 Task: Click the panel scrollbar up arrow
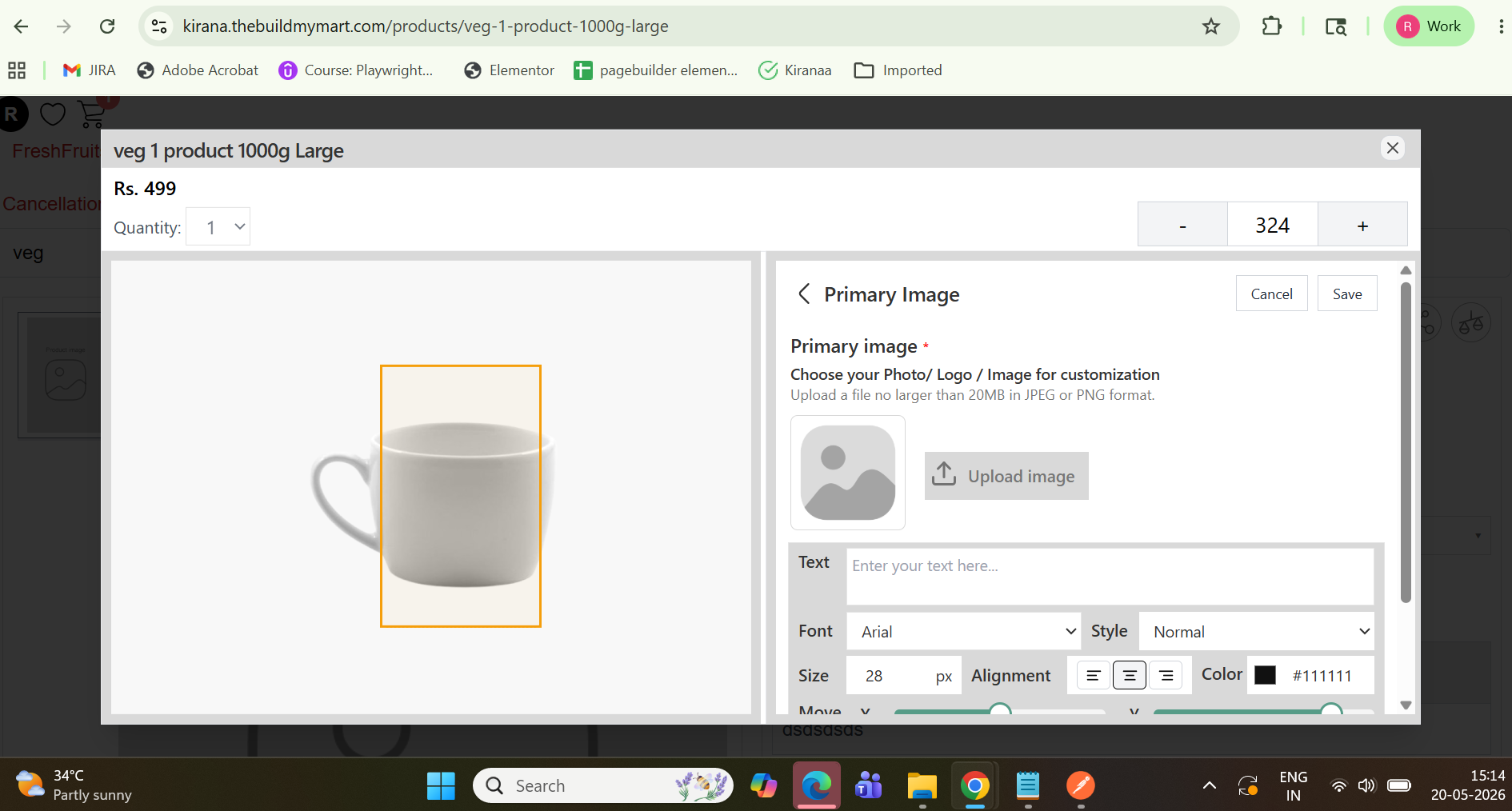(x=1406, y=270)
